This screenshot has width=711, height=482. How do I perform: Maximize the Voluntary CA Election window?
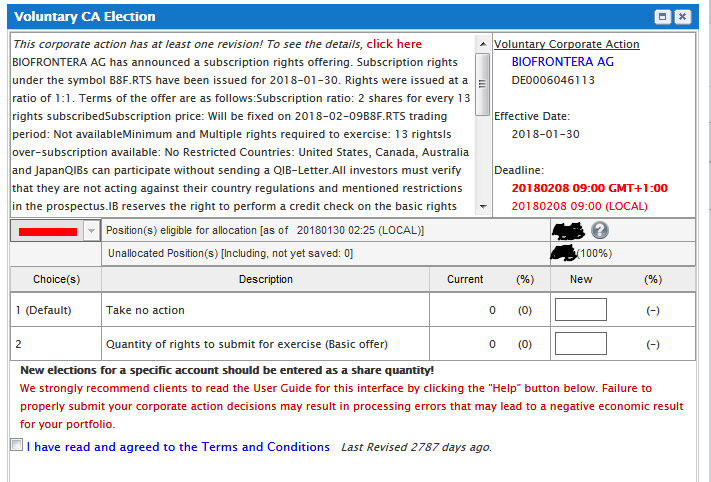[x=662, y=17]
